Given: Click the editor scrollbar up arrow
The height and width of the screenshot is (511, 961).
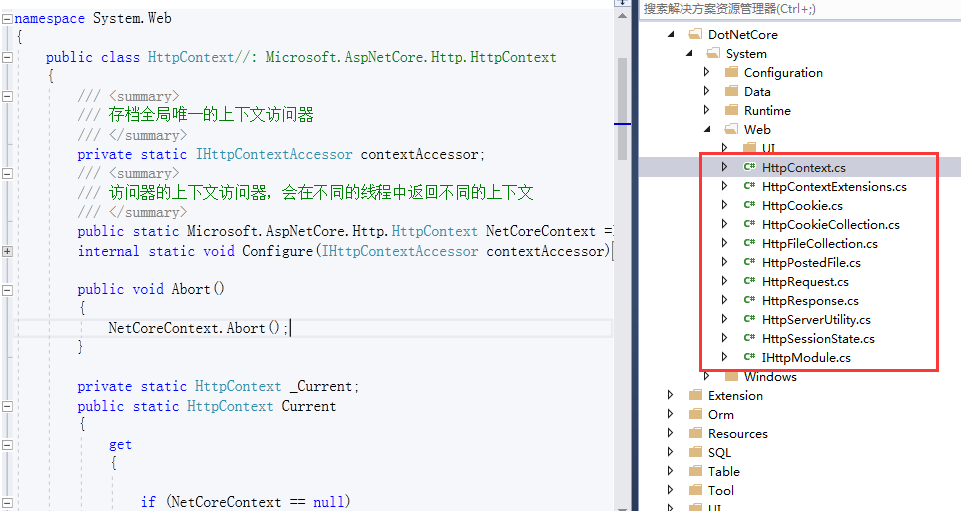Looking at the screenshot, I should click(x=622, y=15).
